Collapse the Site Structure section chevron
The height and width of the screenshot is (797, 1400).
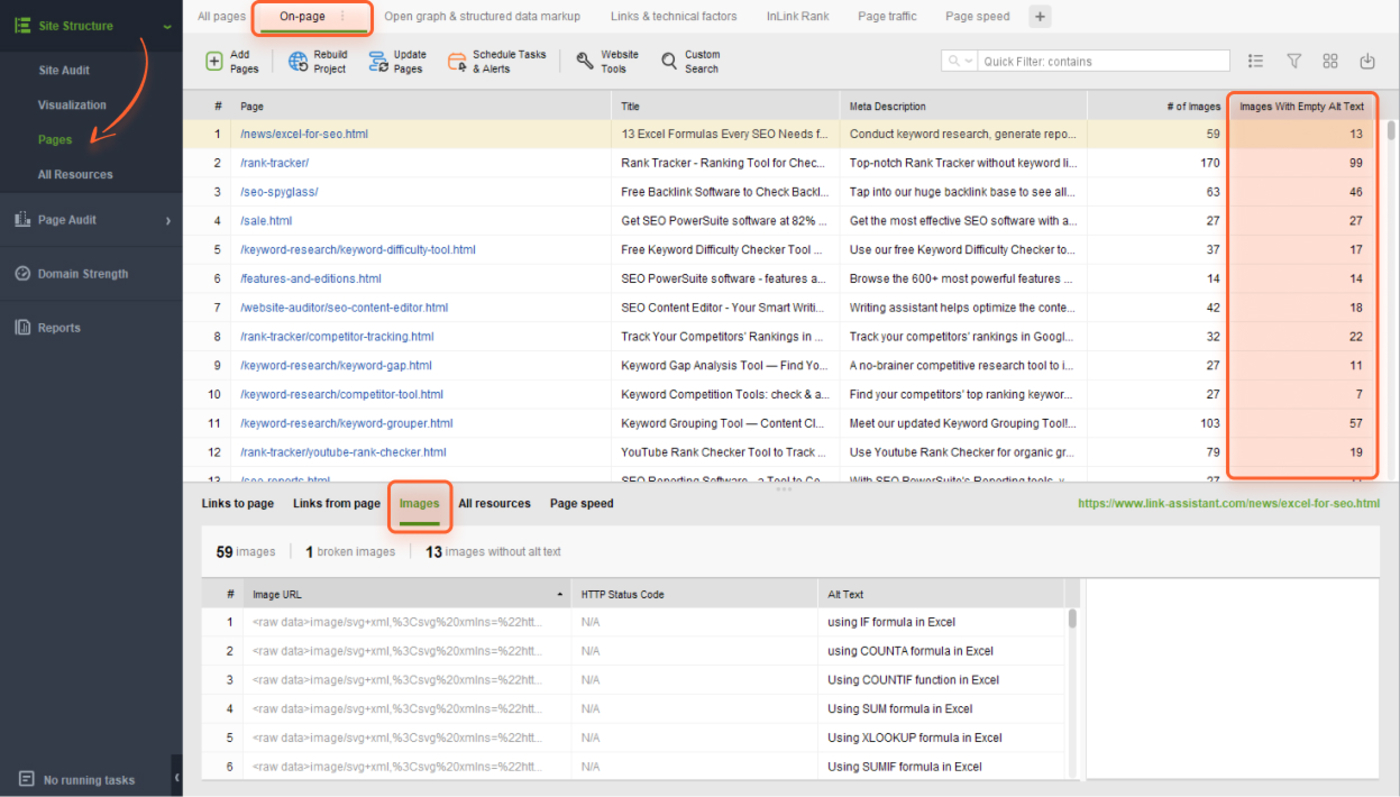166,25
